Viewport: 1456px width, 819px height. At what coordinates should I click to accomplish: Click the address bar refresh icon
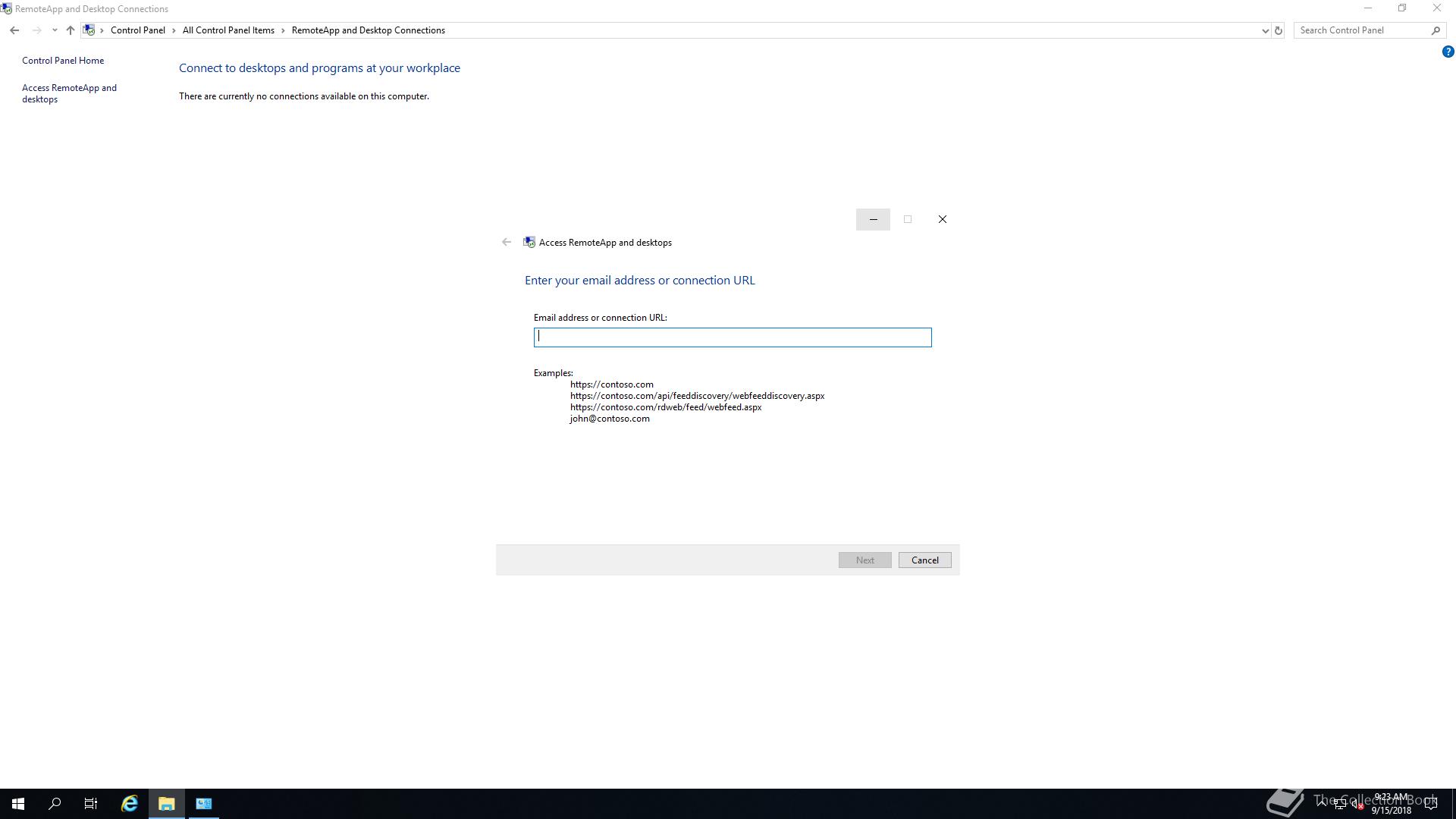[x=1278, y=30]
